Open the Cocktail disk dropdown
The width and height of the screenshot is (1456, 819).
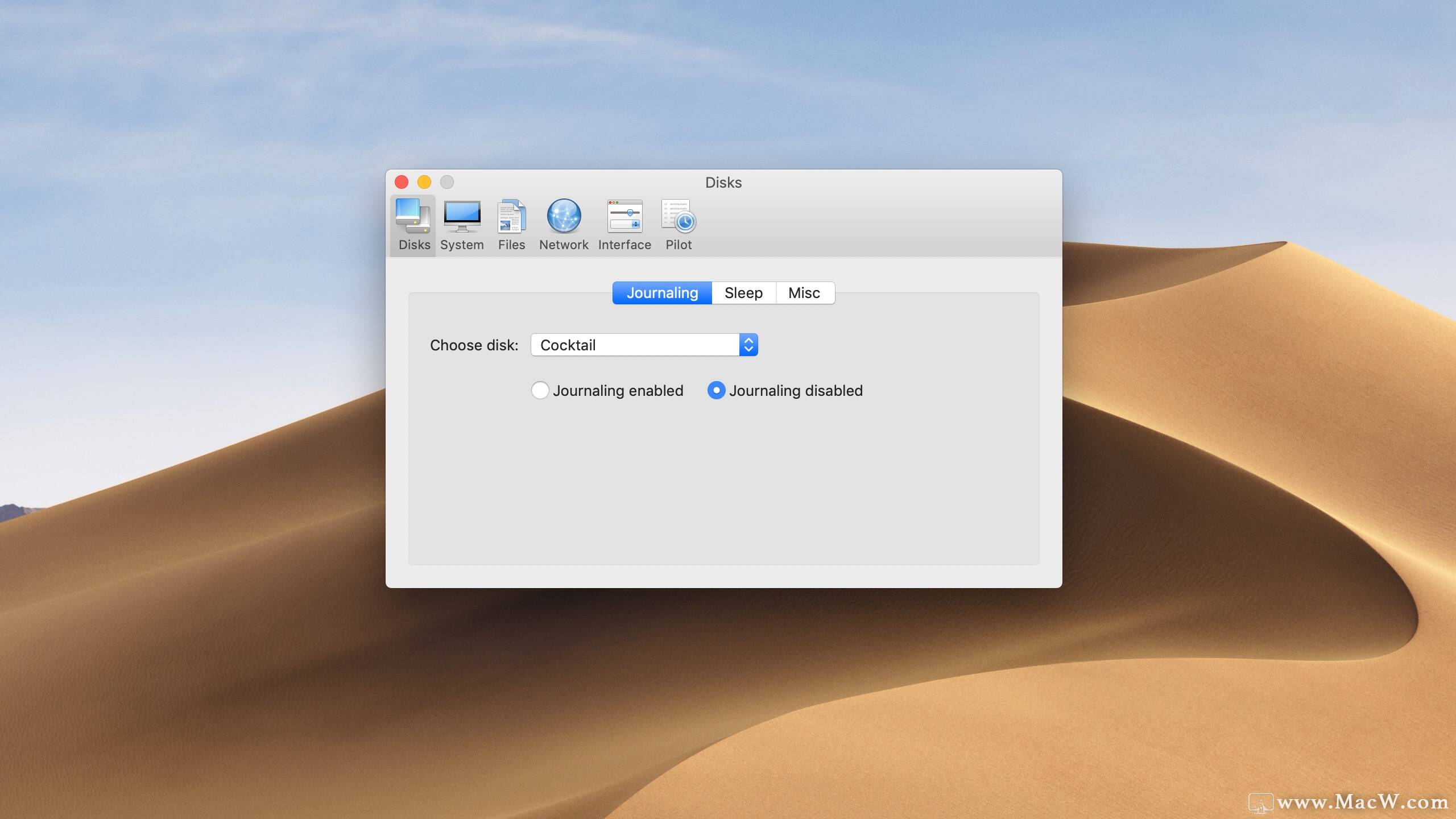(x=634, y=345)
